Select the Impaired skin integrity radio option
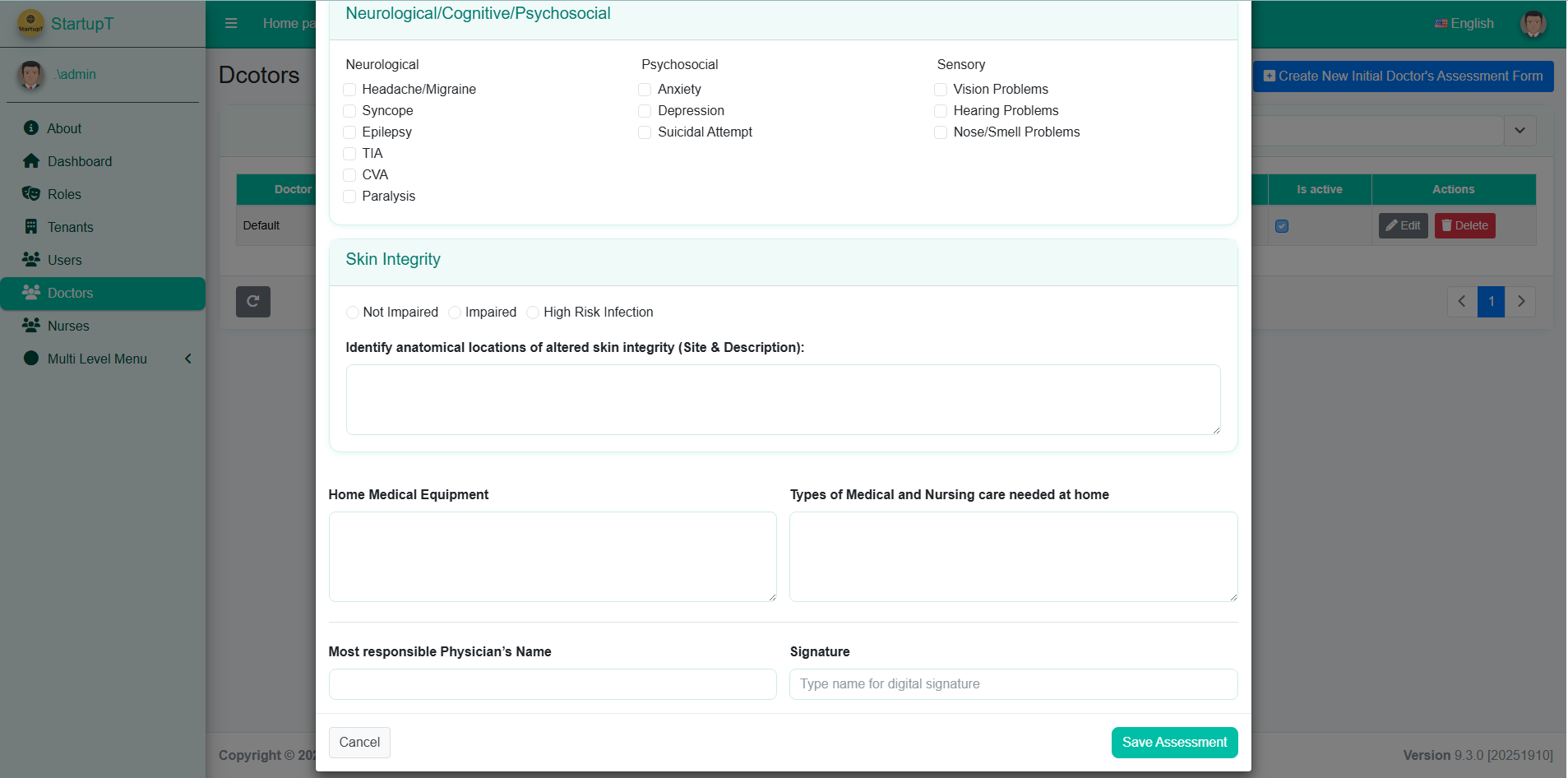1568x778 pixels. coord(455,313)
